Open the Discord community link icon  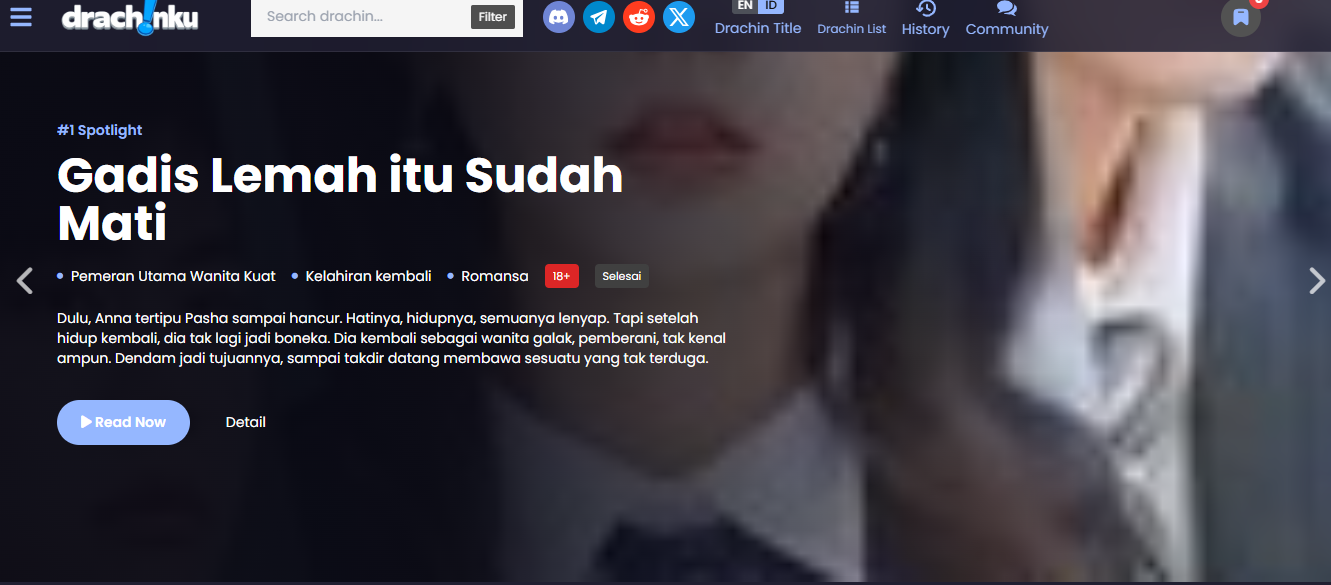pos(559,17)
